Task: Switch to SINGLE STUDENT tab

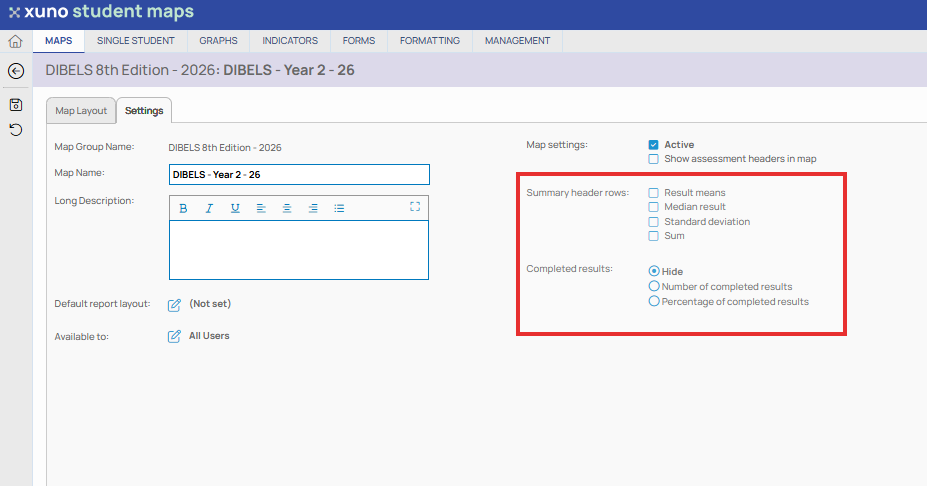Action: pyautogui.click(x=135, y=41)
